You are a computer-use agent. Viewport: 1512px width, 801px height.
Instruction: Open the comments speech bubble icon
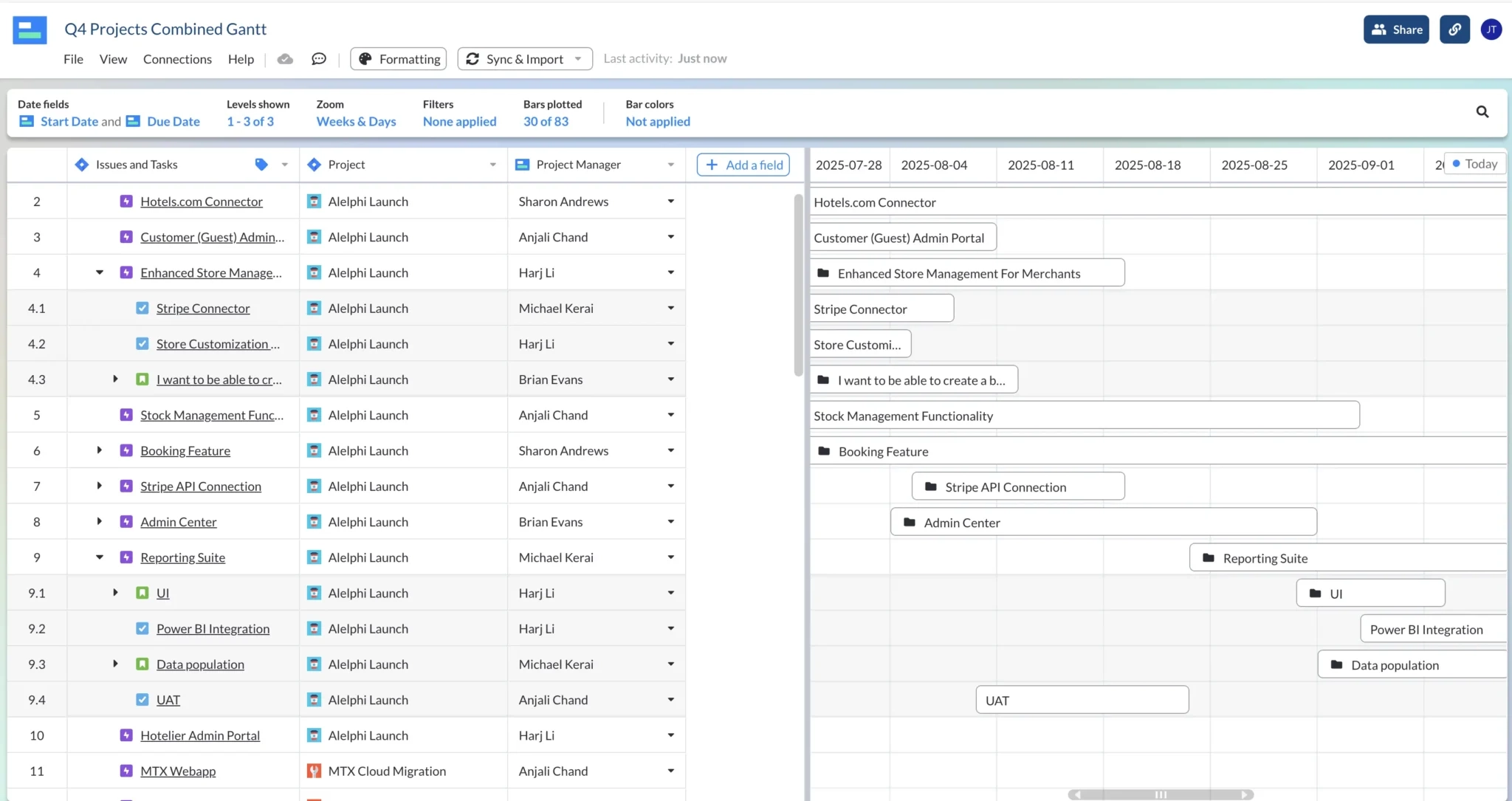pos(319,59)
